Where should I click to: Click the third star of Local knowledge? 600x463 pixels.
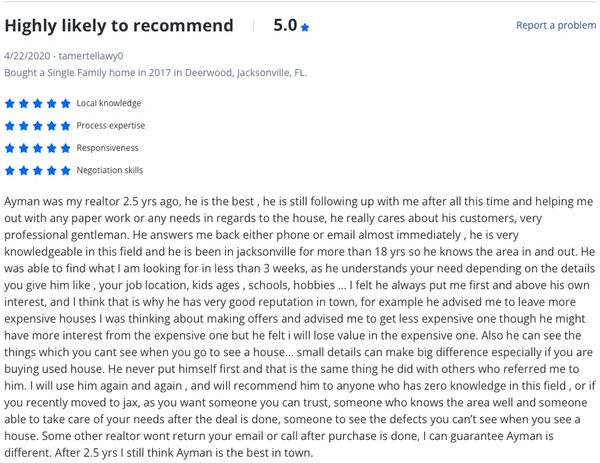pos(38,103)
